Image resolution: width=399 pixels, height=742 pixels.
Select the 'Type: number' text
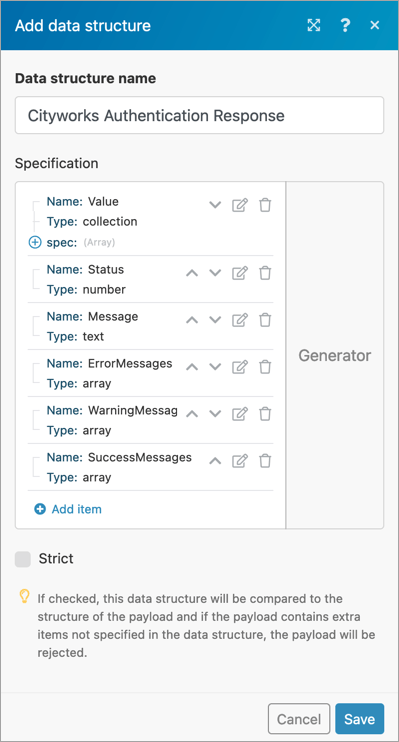[86, 290]
